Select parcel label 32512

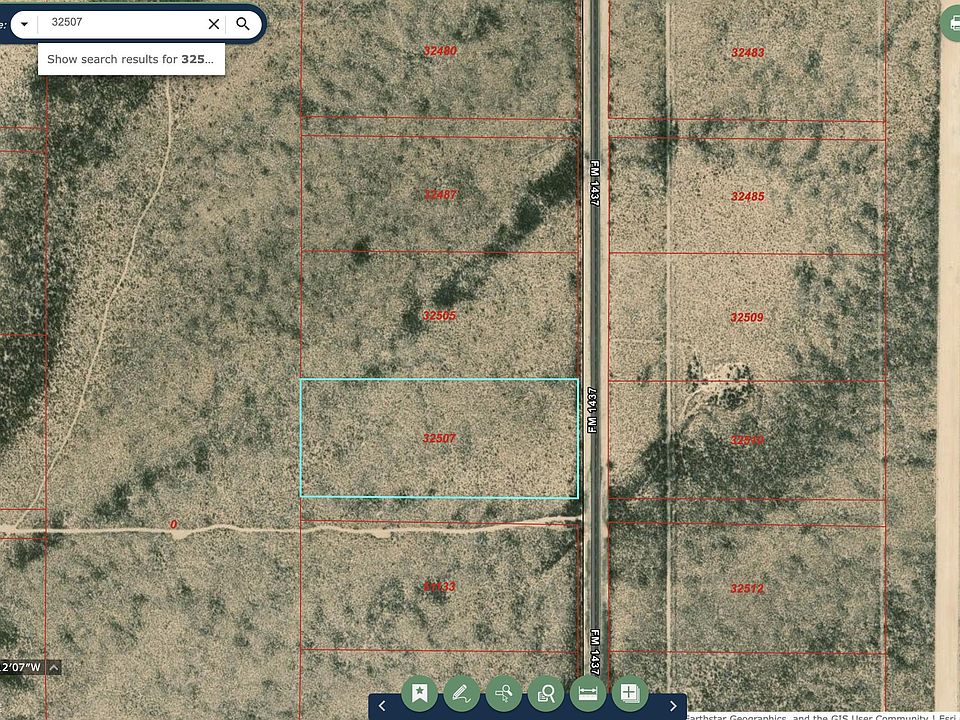tap(747, 588)
